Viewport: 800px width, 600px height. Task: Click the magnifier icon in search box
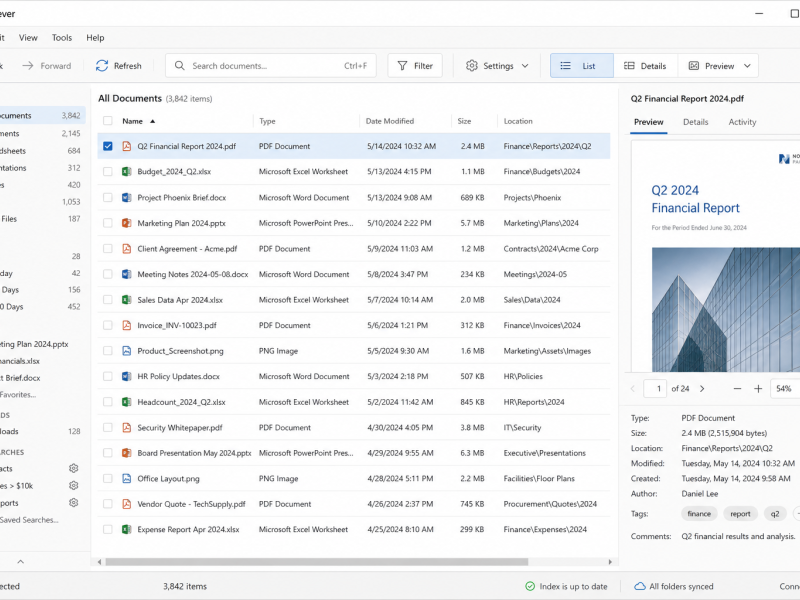(180, 66)
